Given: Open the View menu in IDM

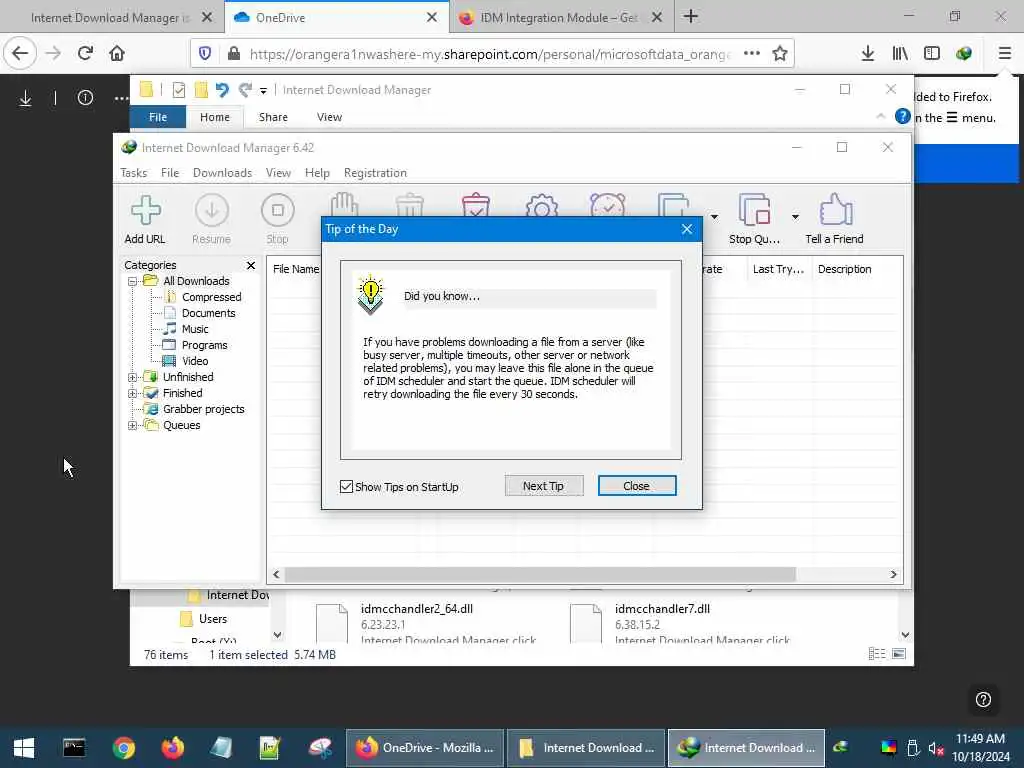Looking at the screenshot, I should [278, 173].
